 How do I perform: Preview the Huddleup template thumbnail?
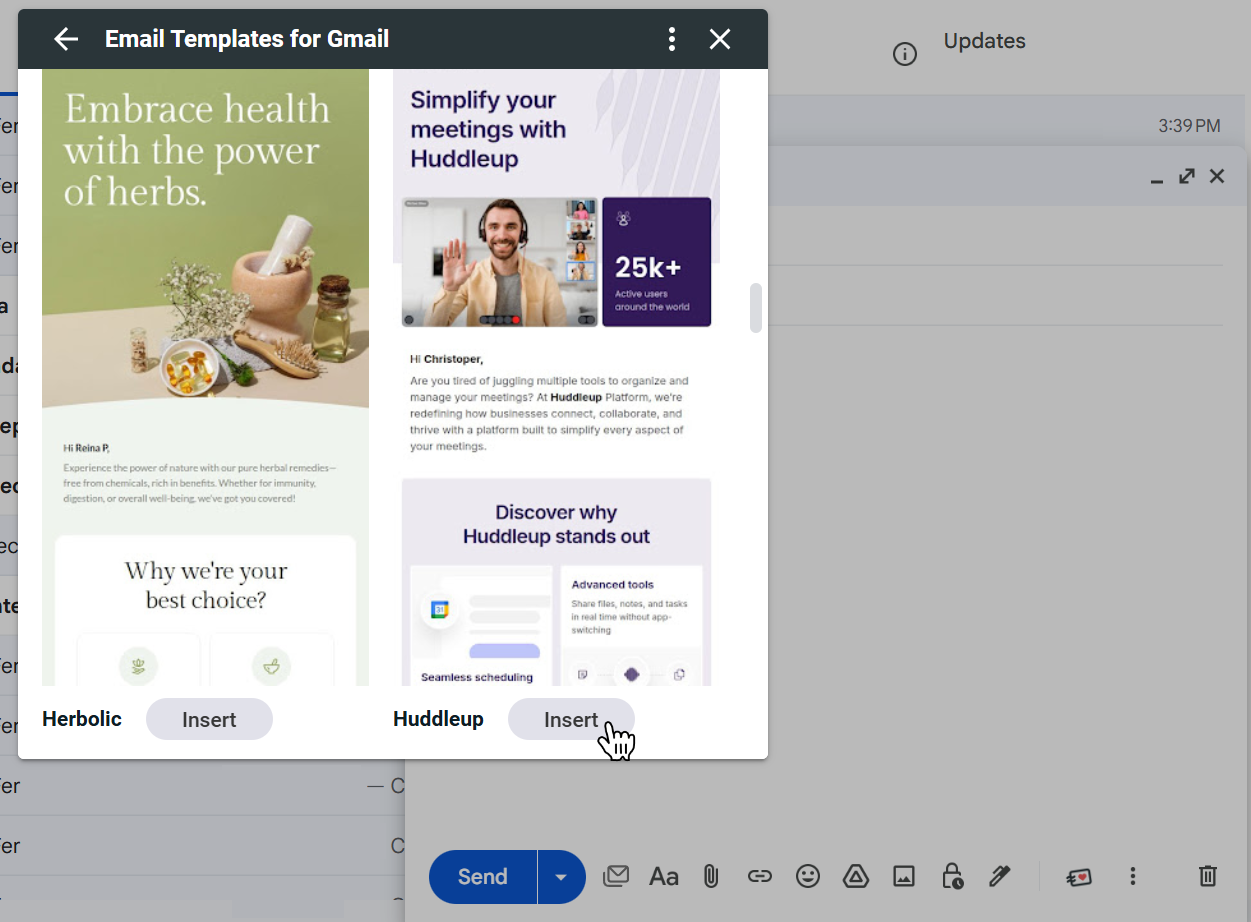pos(556,377)
